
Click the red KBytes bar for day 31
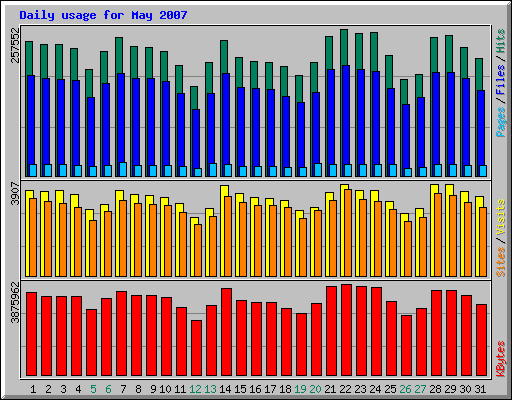(482, 340)
